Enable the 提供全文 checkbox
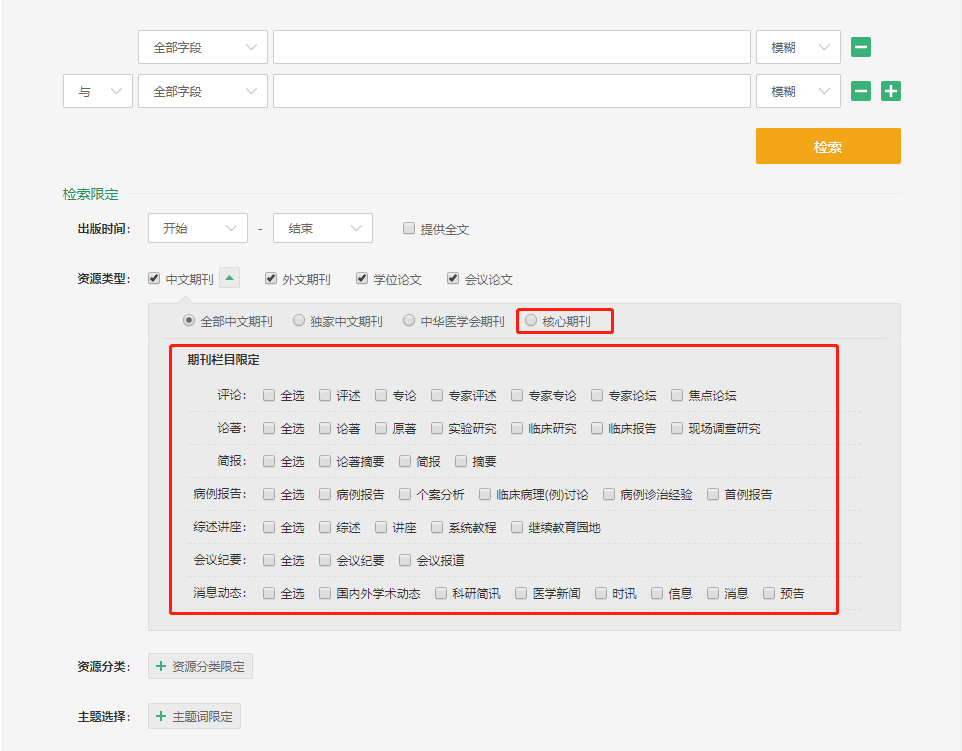 pos(409,228)
